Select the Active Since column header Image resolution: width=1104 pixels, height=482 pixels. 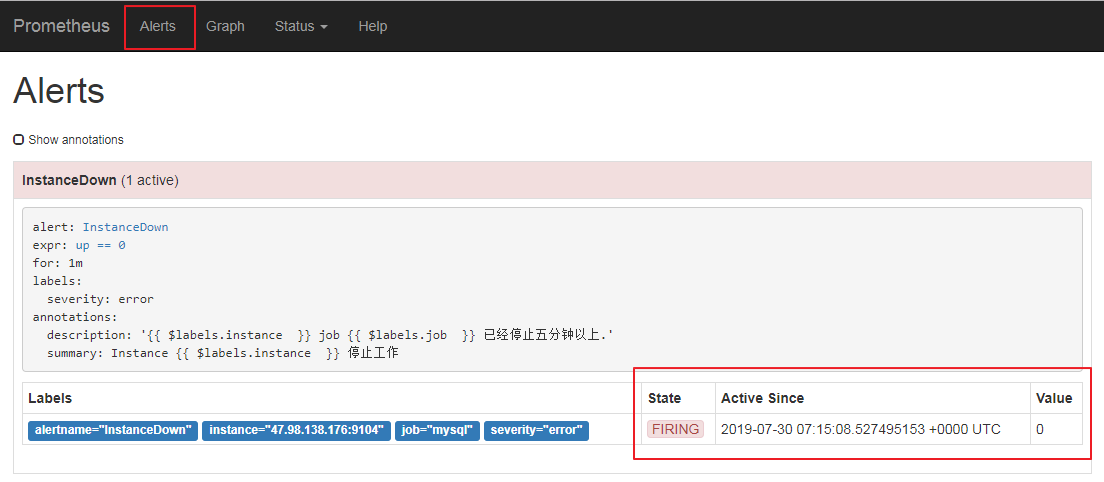(x=762, y=398)
